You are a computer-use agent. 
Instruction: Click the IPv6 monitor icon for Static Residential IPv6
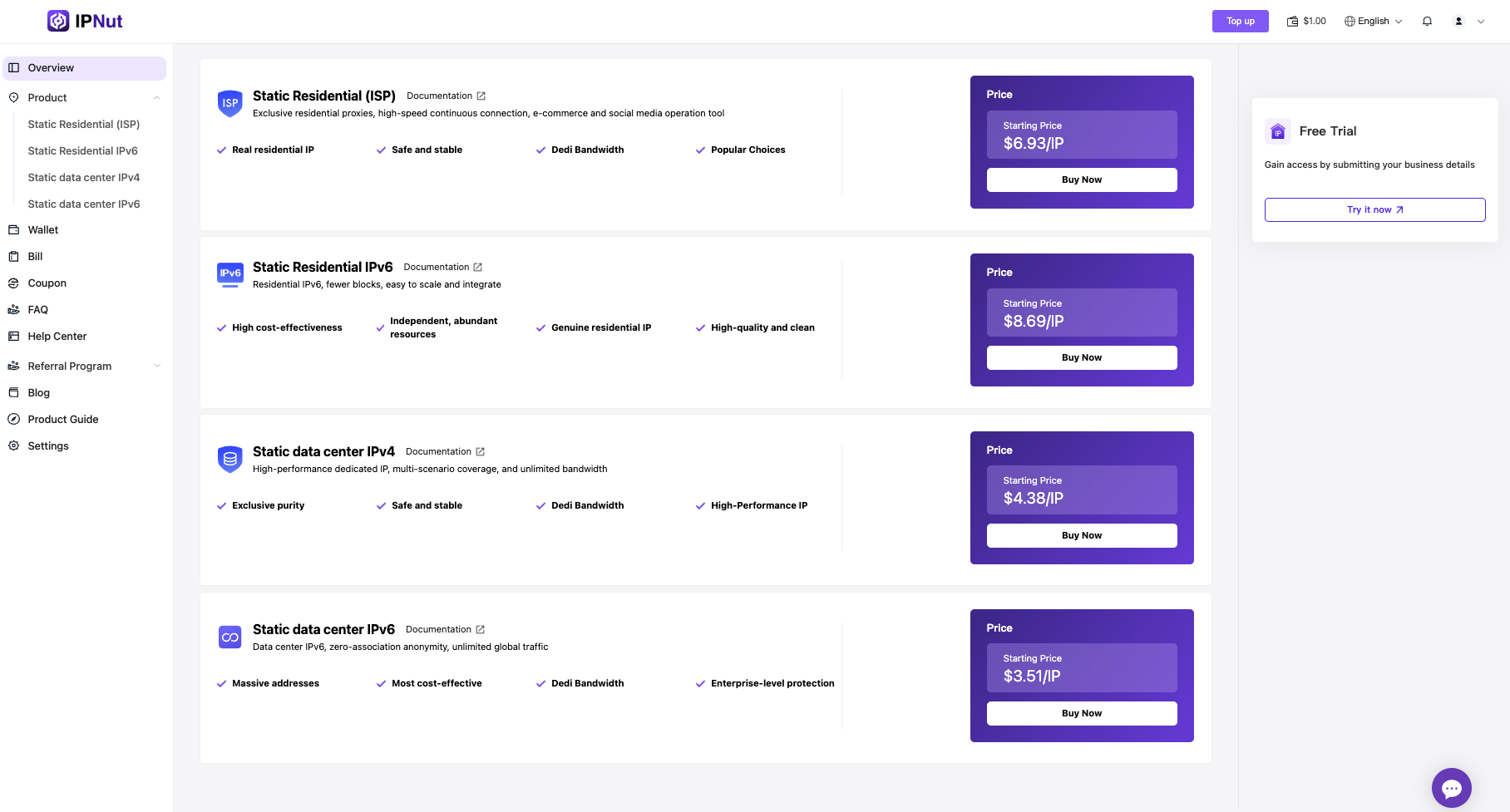[230, 275]
